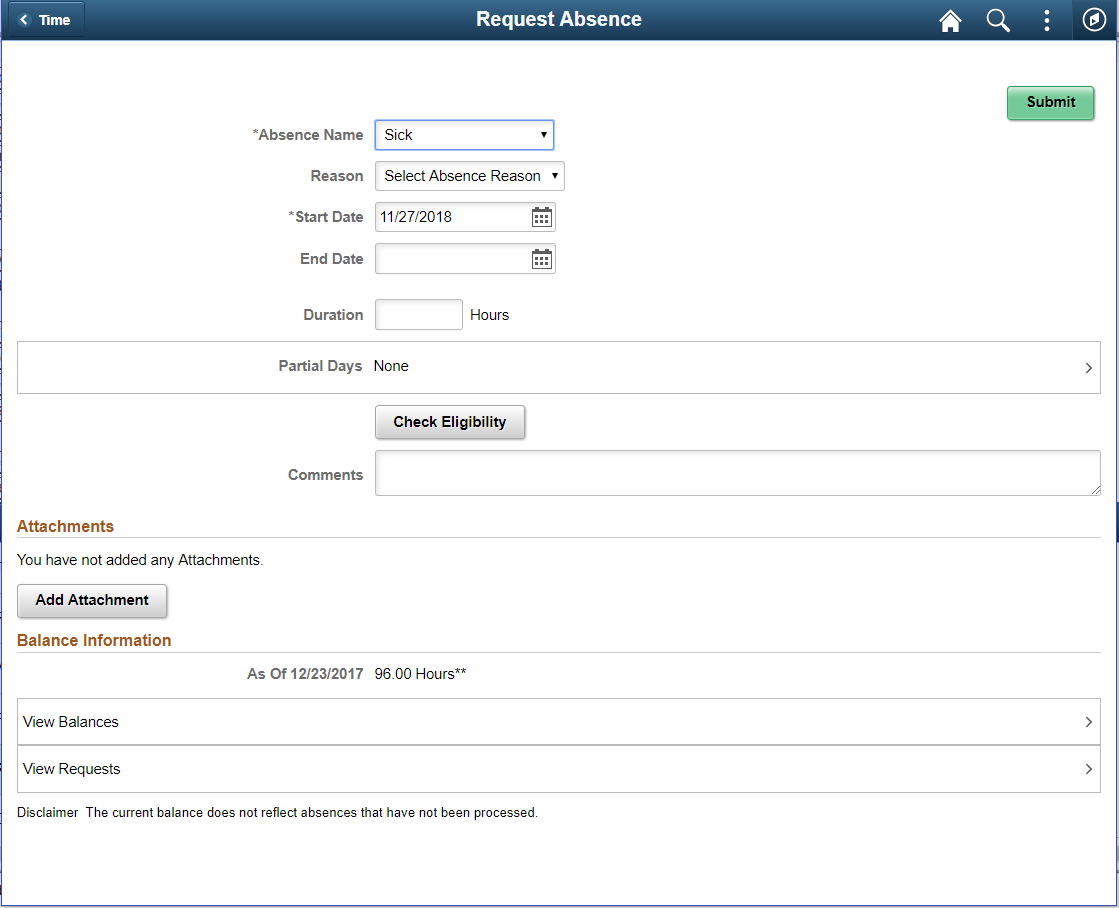Go back to Time page
This screenshot has width=1119, height=908.
click(46, 20)
